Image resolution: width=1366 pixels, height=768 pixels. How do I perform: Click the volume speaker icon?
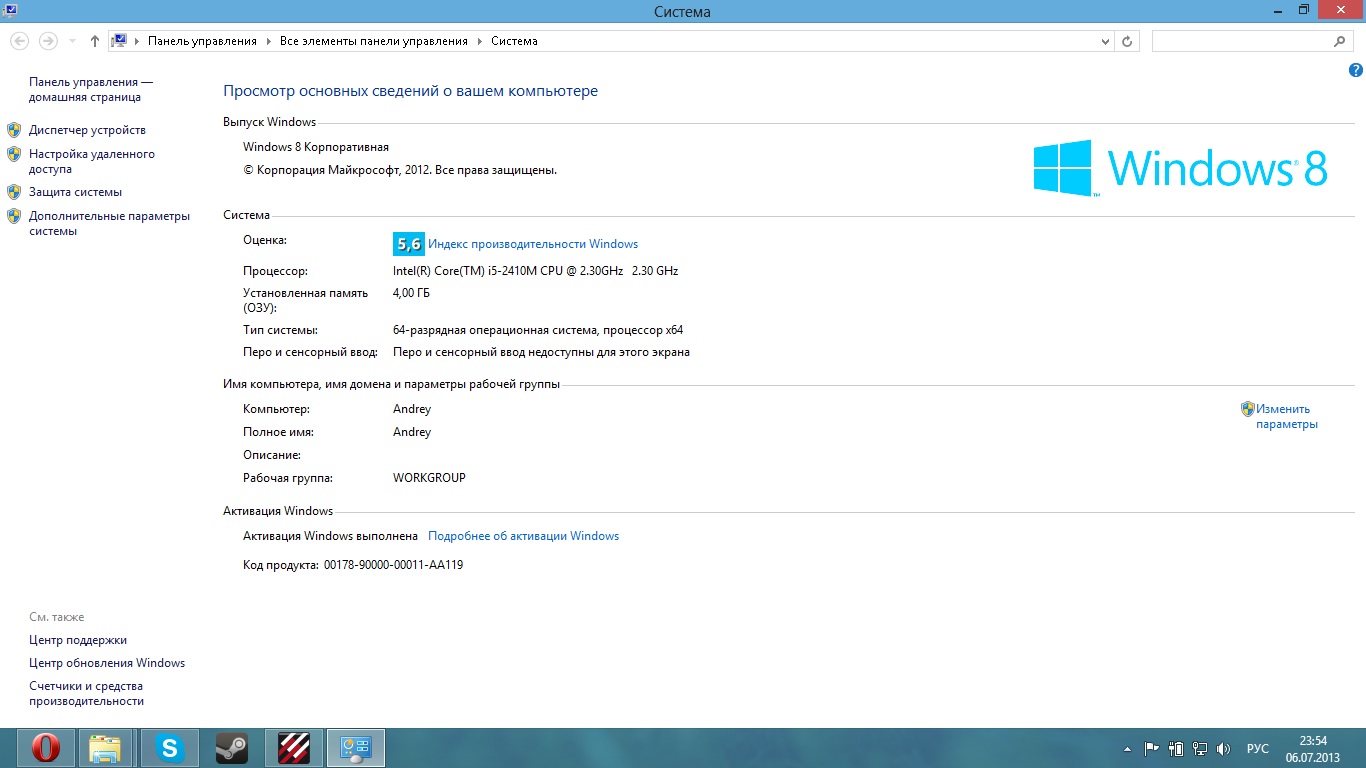point(1223,748)
